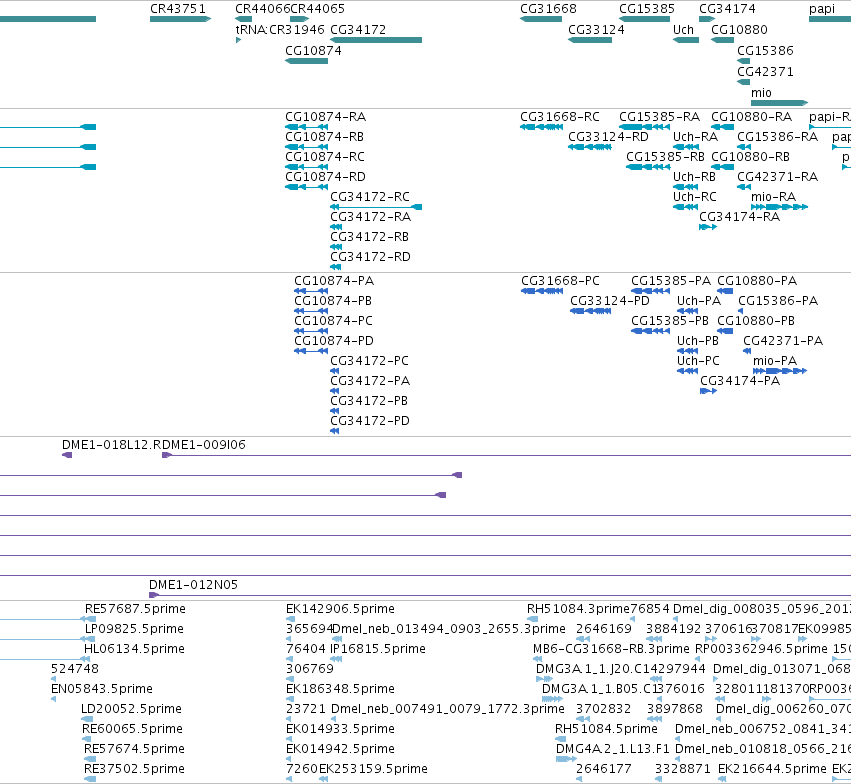Open EST MB6-CG31668-RB.3prime
Image resolution: width=851 pixels, height=784 pixels.
tap(537, 659)
